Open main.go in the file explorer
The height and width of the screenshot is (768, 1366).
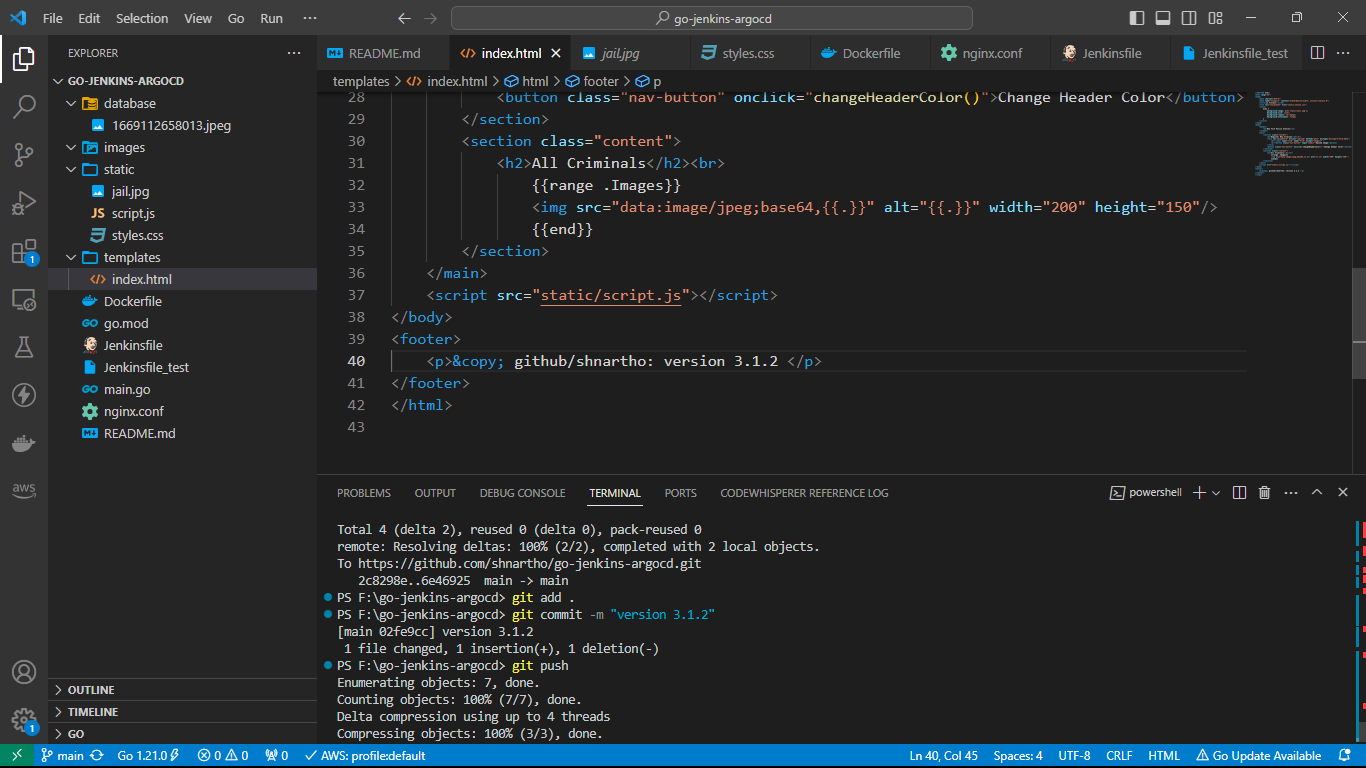tap(127, 389)
